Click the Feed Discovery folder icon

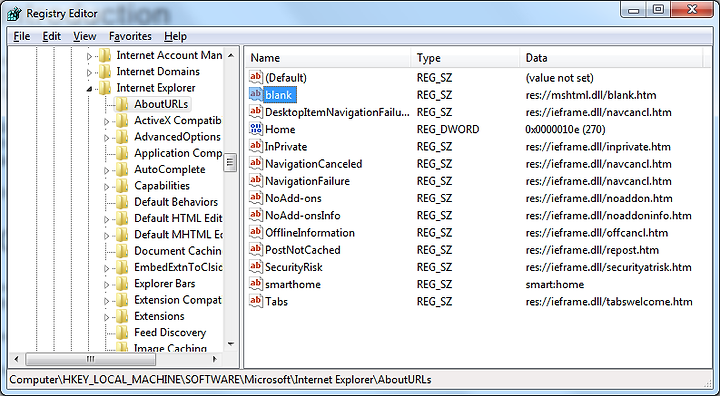coord(122,332)
